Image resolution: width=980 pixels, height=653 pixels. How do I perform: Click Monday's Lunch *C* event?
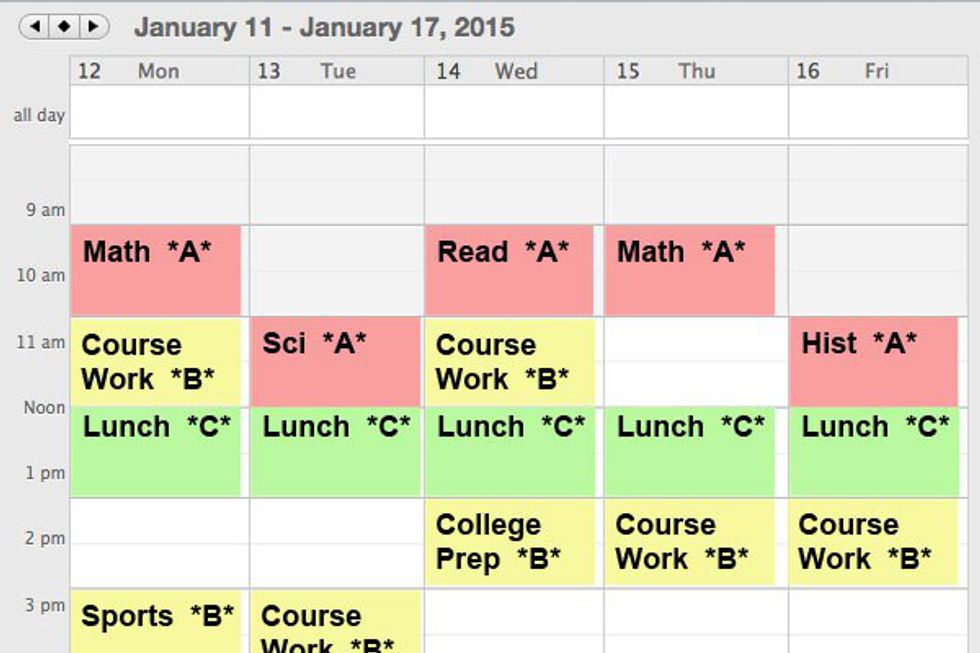point(155,452)
